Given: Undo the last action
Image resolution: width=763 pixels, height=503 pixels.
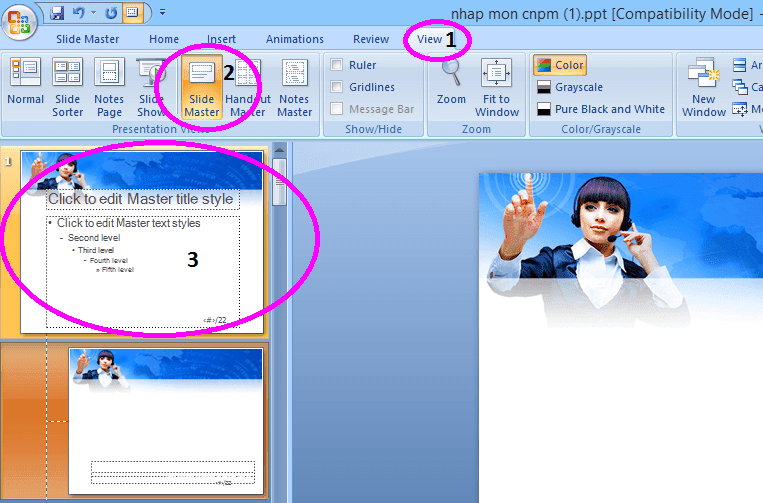Looking at the screenshot, I should 79,13.
